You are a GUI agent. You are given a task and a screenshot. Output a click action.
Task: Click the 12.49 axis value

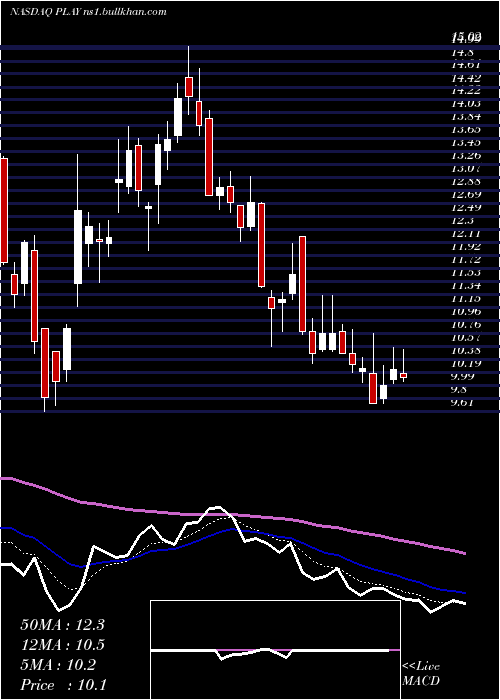pos(466,207)
